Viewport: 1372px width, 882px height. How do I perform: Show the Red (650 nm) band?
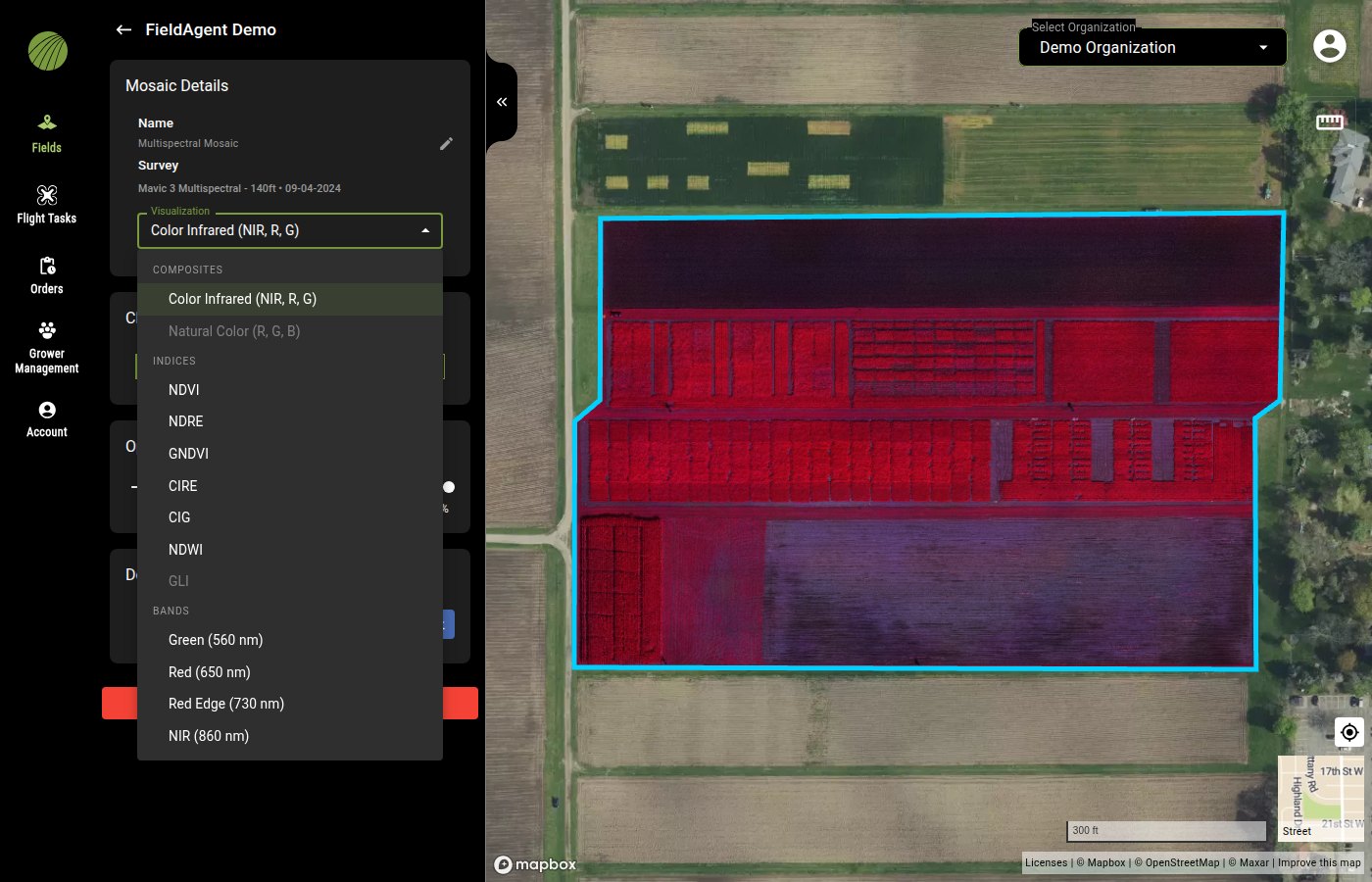click(290, 672)
